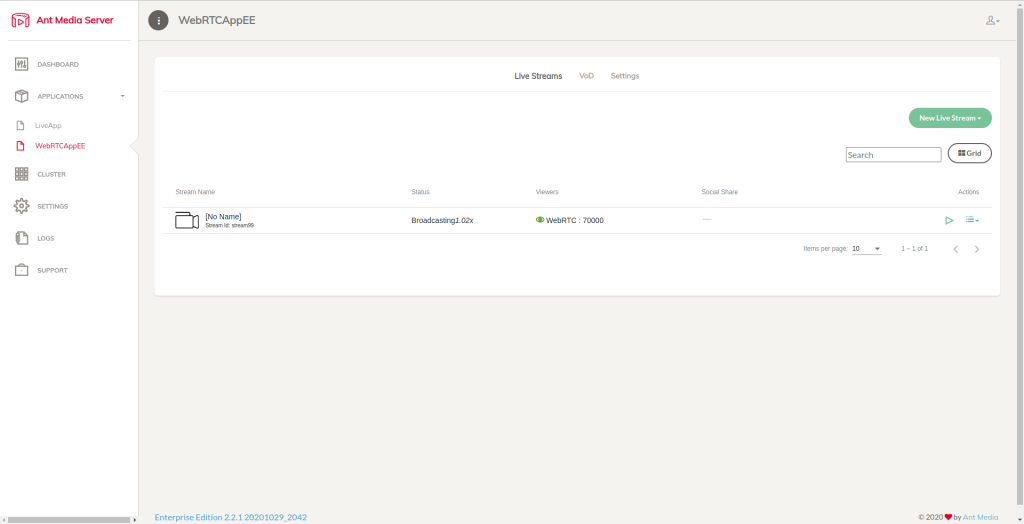Switch to the application Settings tab

[625, 76]
